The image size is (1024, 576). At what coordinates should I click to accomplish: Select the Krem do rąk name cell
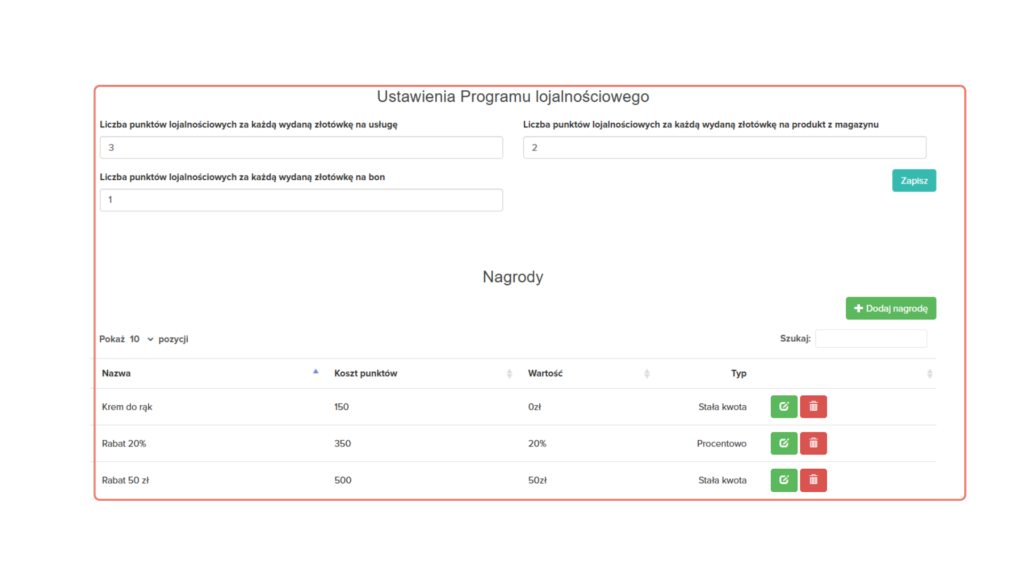127,407
